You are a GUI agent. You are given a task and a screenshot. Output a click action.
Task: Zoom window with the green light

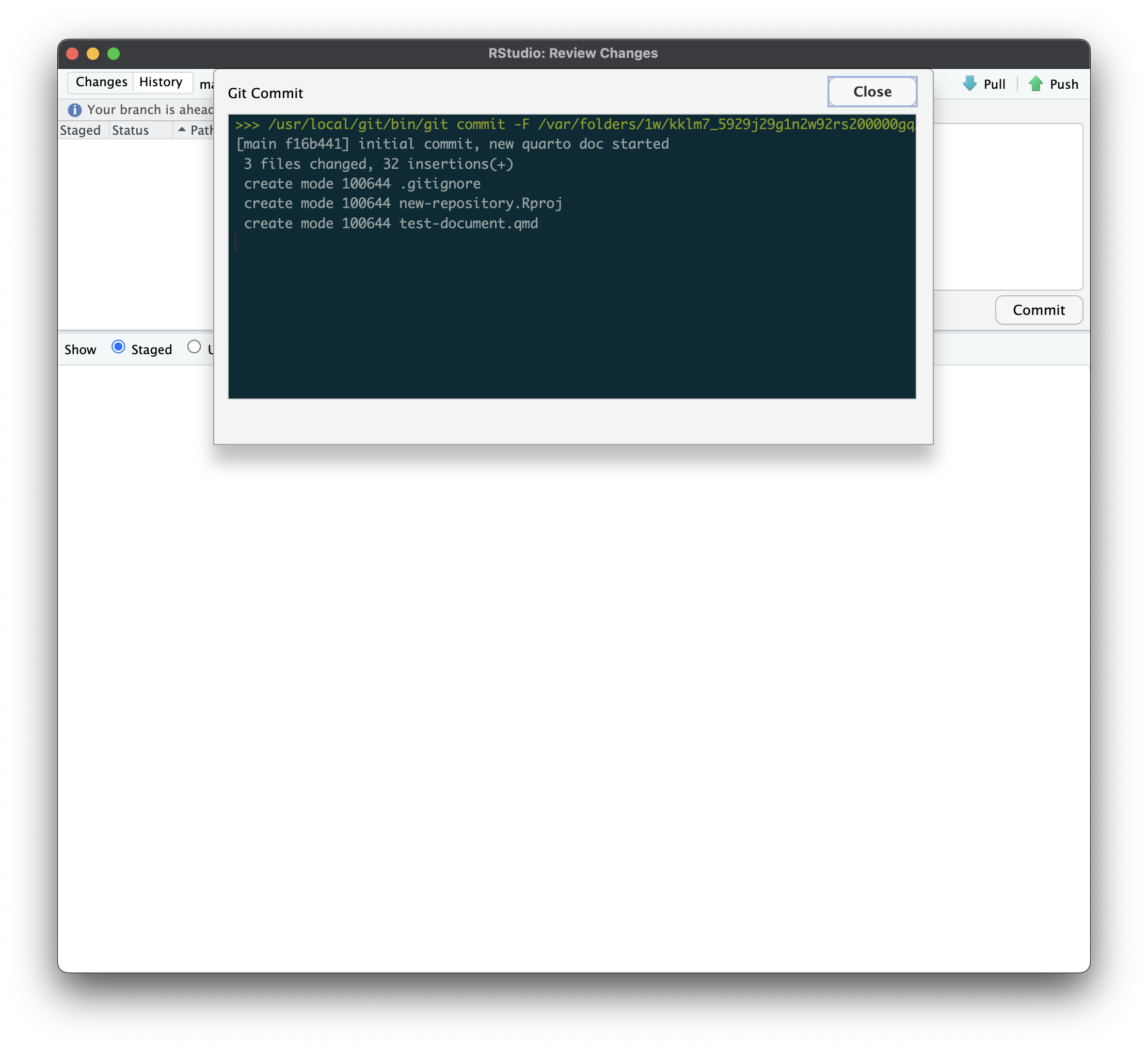[x=114, y=54]
